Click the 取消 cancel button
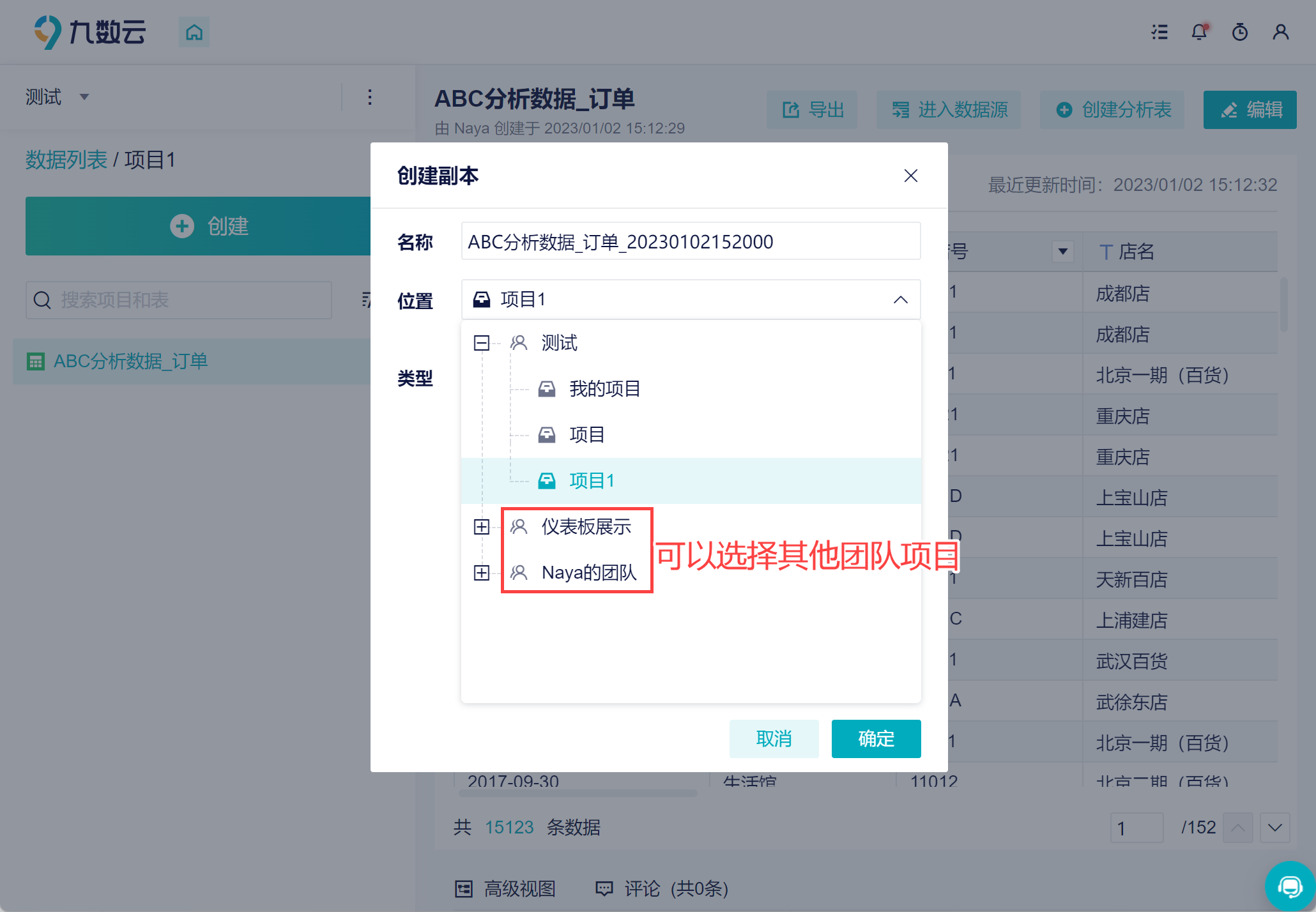1316x912 pixels. pyautogui.click(x=774, y=739)
